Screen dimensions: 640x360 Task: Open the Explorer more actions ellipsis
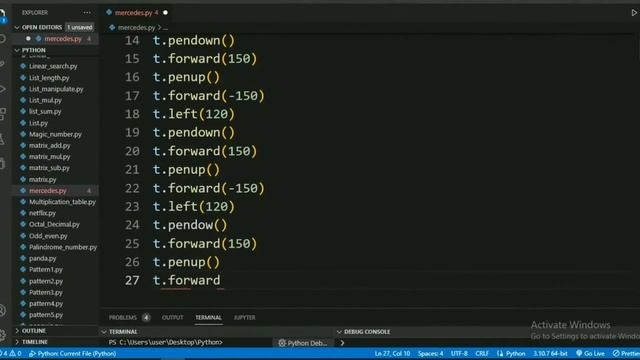click(x=87, y=13)
